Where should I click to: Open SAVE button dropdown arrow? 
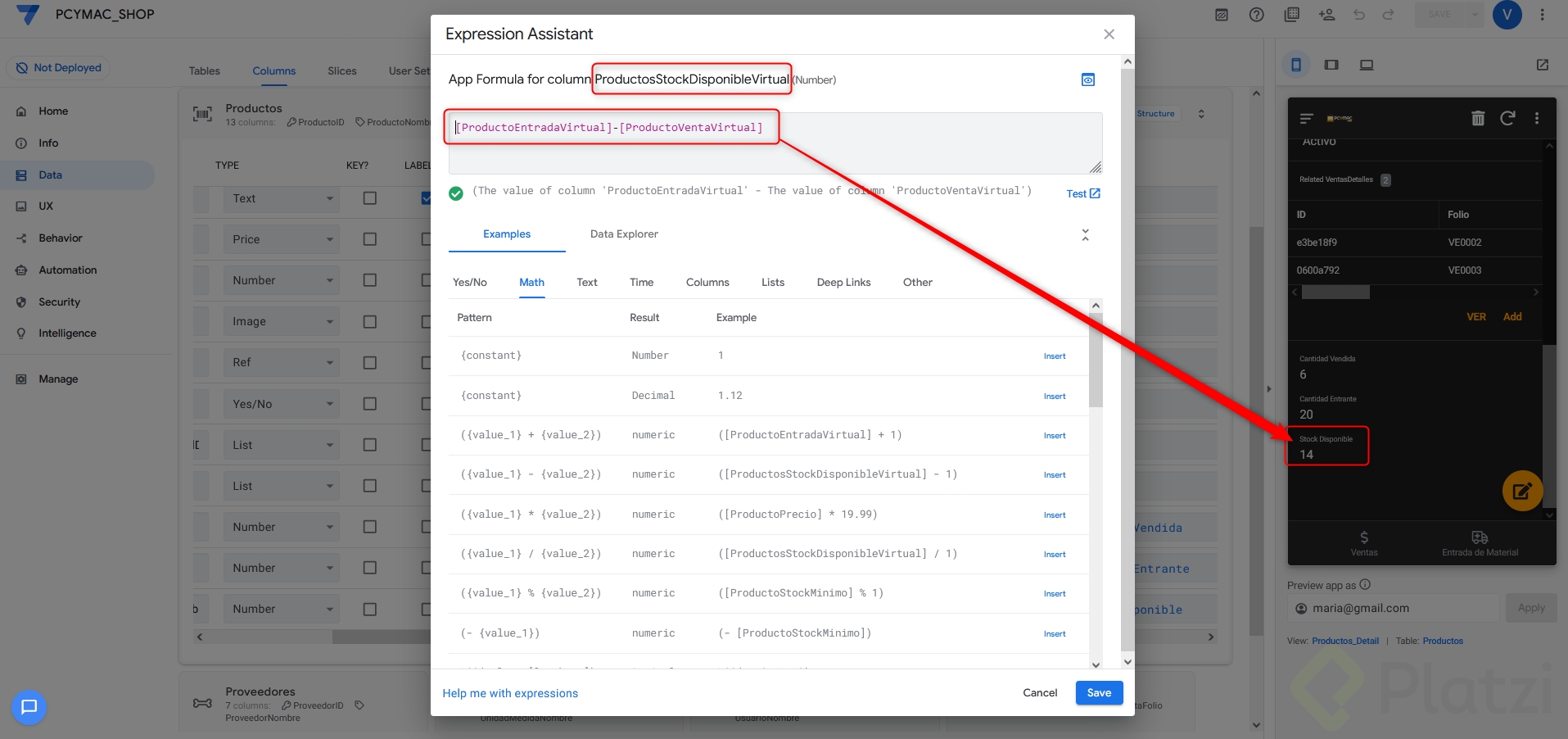point(1475,15)
